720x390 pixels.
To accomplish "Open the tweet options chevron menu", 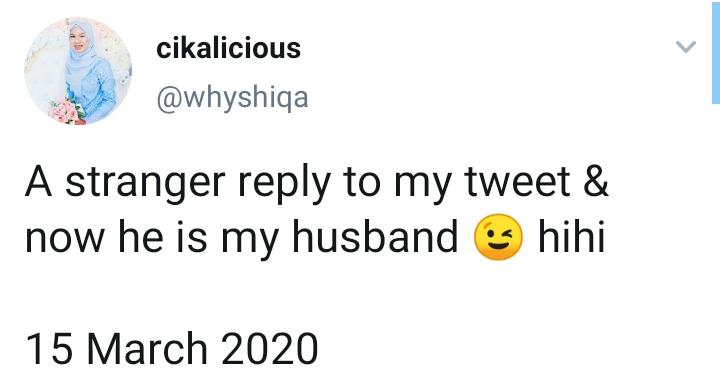I will 686,46.
